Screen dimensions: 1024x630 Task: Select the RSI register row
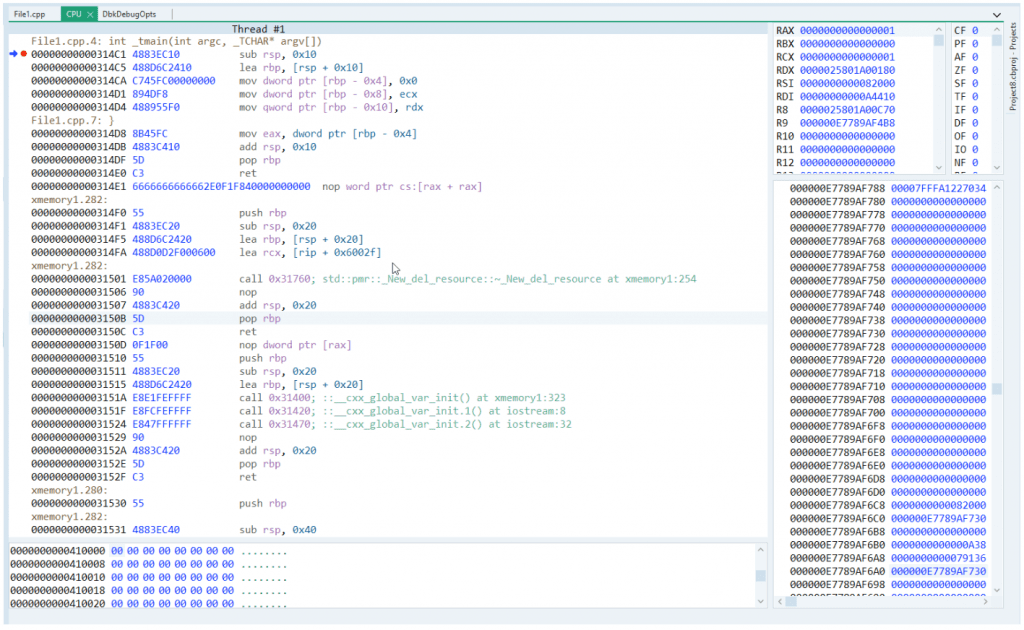(854, 84)
